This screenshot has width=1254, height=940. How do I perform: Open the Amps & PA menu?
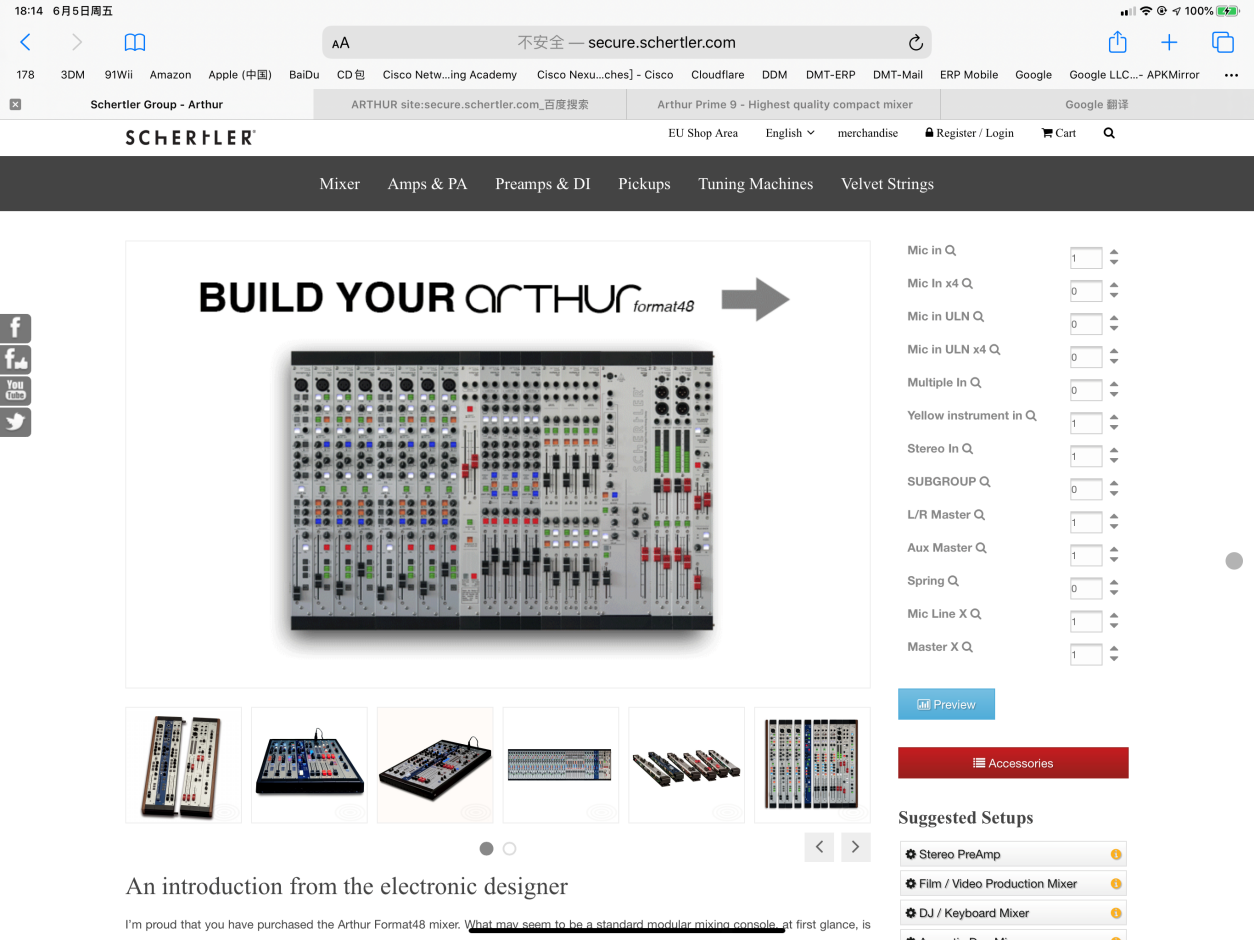click(x=427, y=184)
